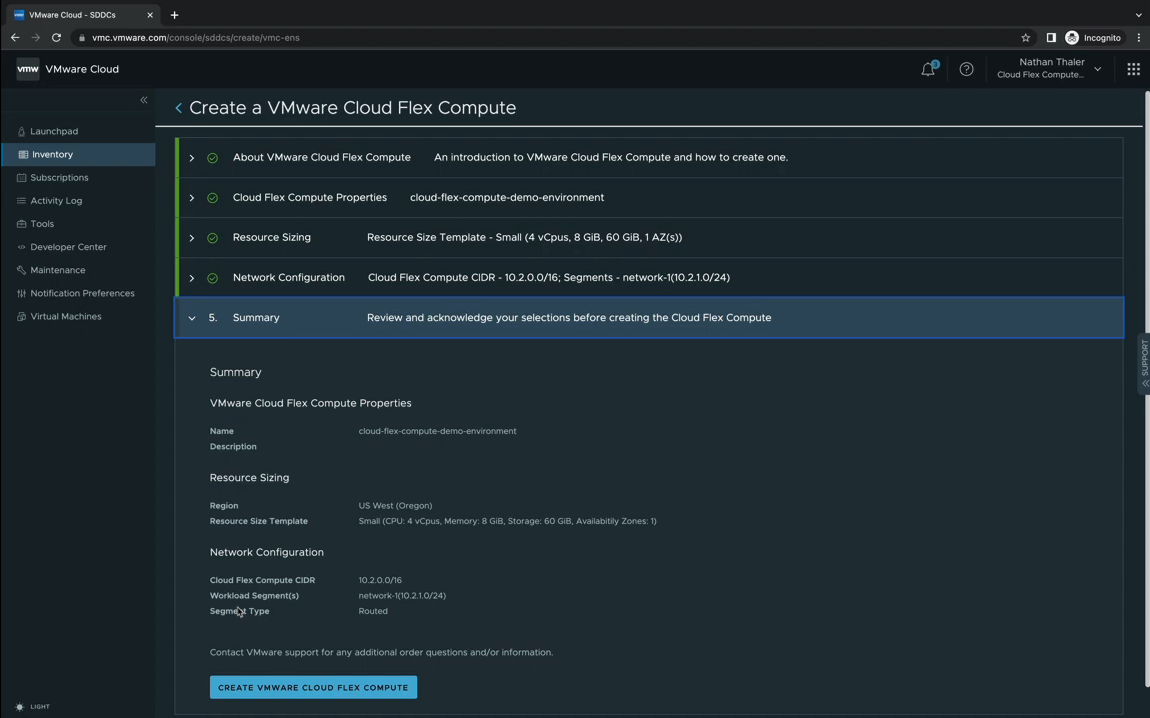Image resolution: width=1150 pixels, height=718 pixels.
Task: Click the Tools toolbox icon
Action: click(21, 224)
